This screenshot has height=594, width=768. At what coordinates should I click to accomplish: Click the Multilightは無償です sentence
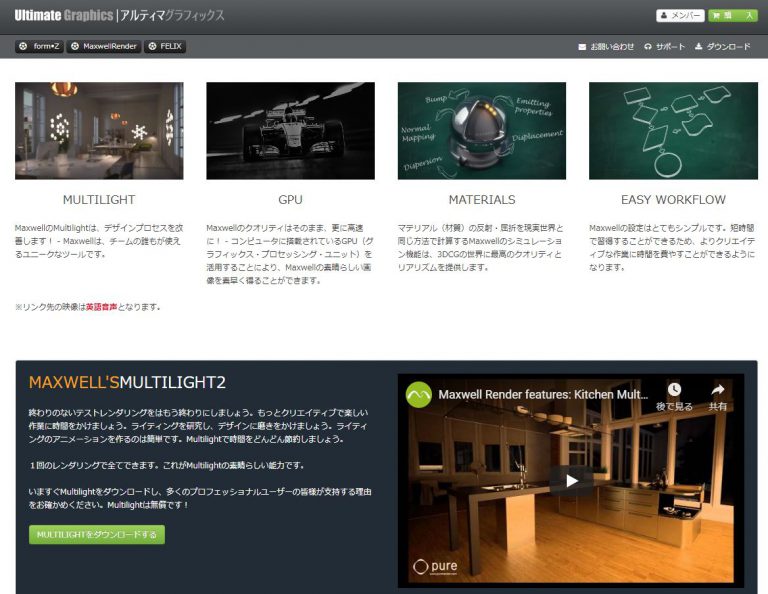(148, 505)
